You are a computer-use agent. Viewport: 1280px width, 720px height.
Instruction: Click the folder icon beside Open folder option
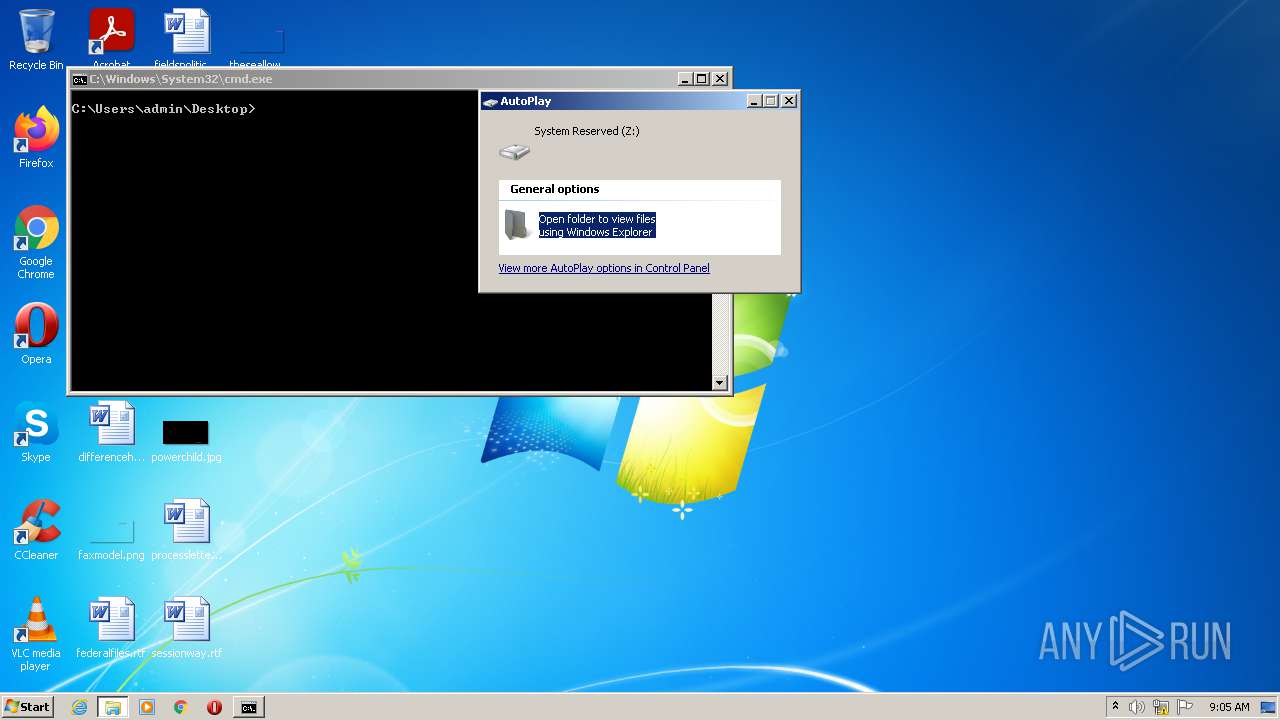(x=517, y=224)
